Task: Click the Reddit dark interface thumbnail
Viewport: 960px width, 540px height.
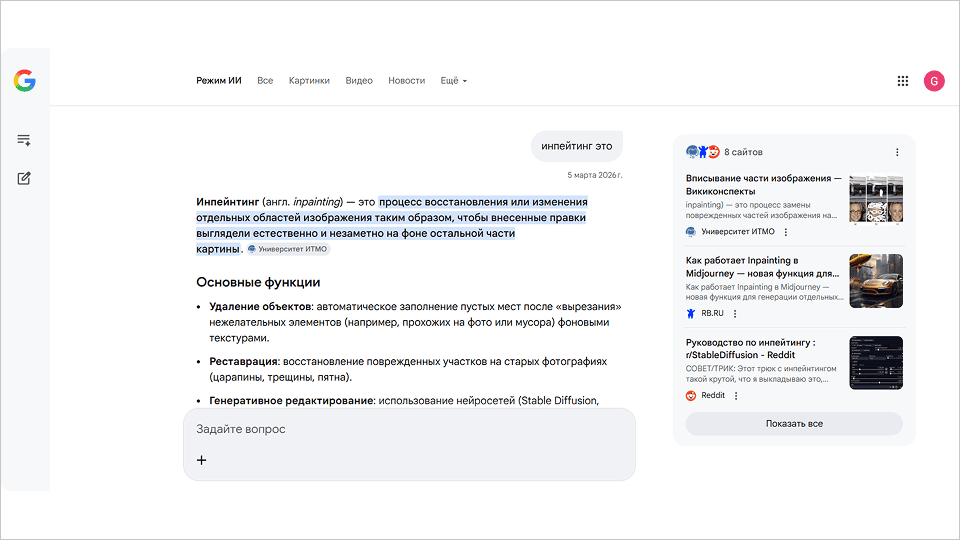Action: pos(876,362)
